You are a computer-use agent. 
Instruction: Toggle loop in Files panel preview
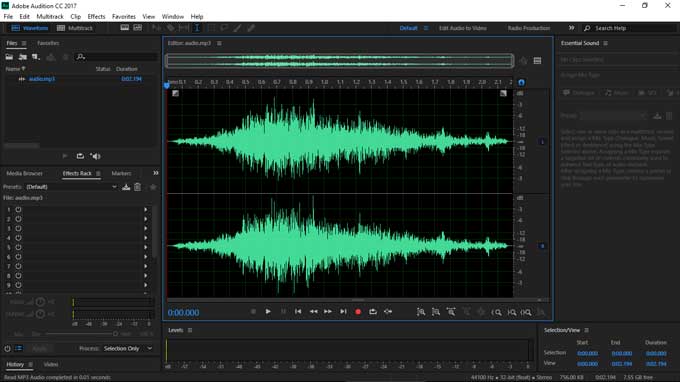pos(80,156)
